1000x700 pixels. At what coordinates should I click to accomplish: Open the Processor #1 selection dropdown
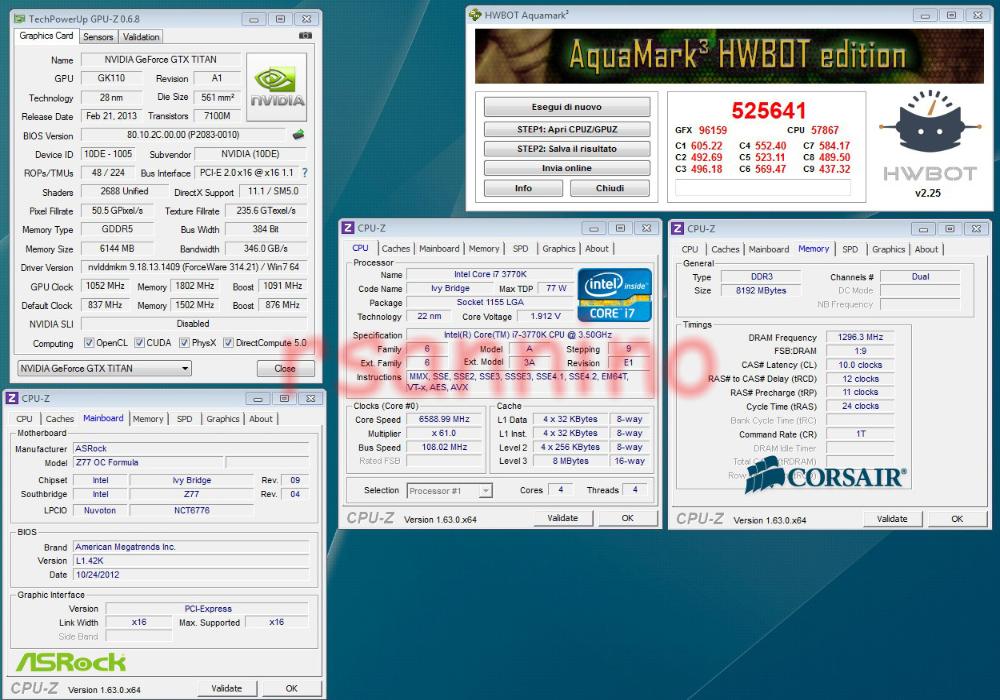pos(449,491)
